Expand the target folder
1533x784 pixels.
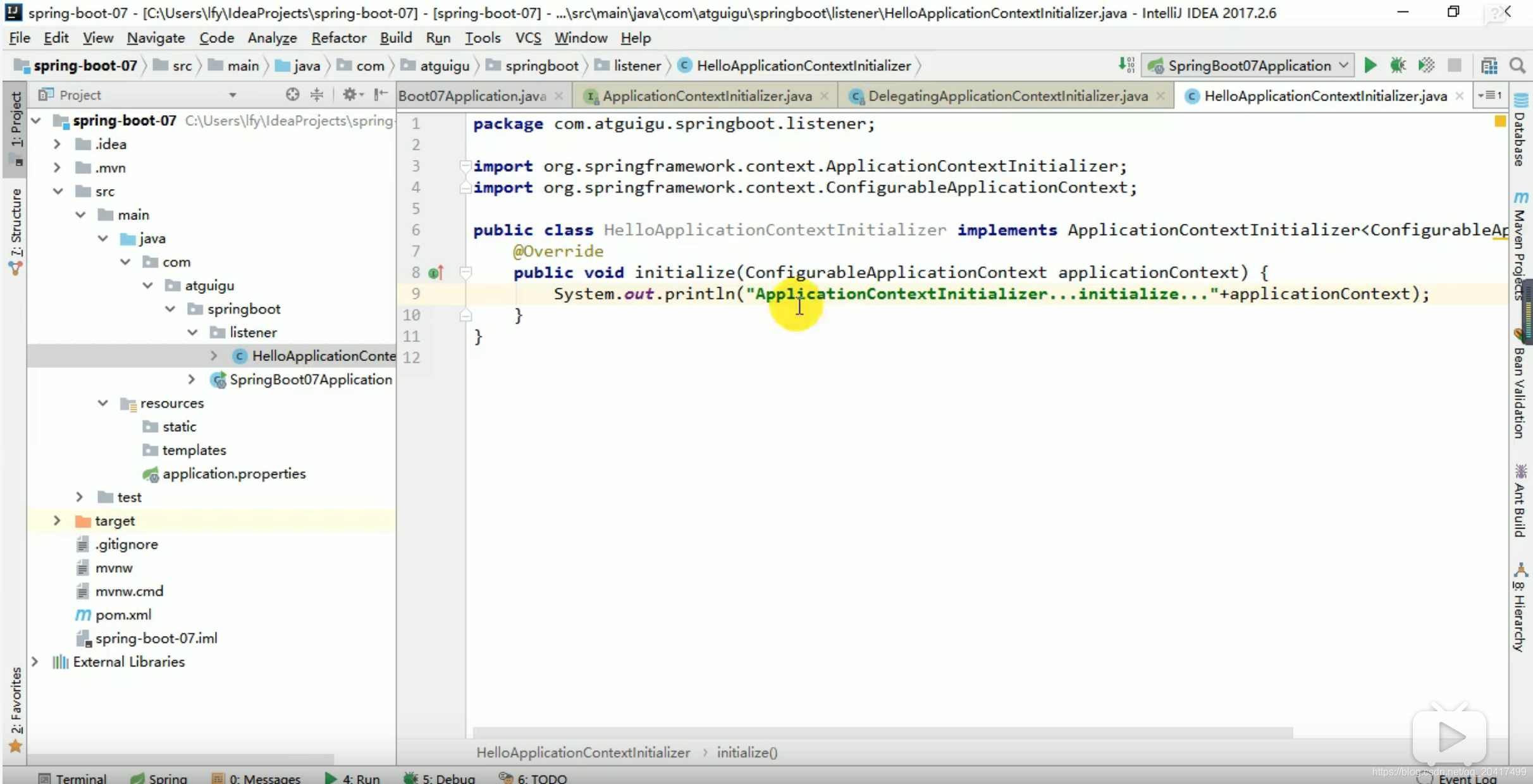click(x=57, y=520)
